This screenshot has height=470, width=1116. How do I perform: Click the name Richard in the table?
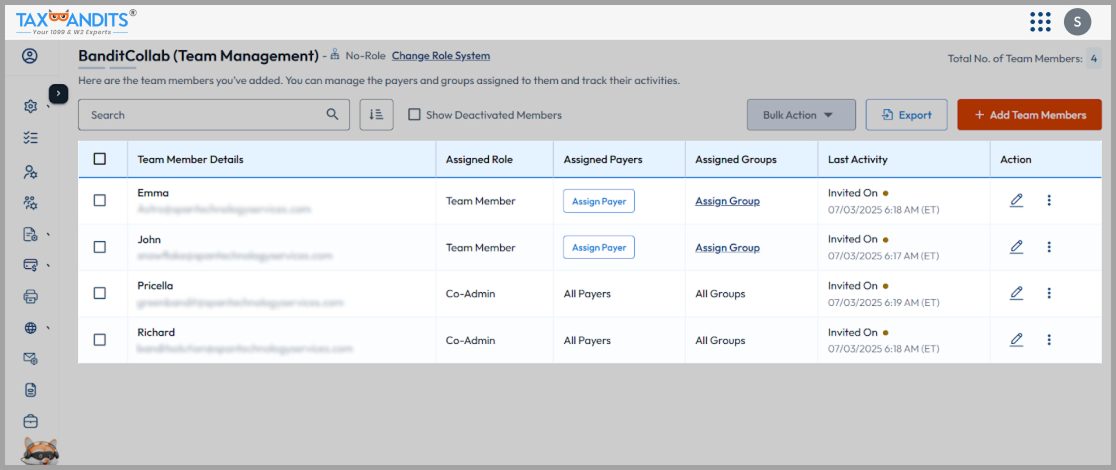pos(156,333)
